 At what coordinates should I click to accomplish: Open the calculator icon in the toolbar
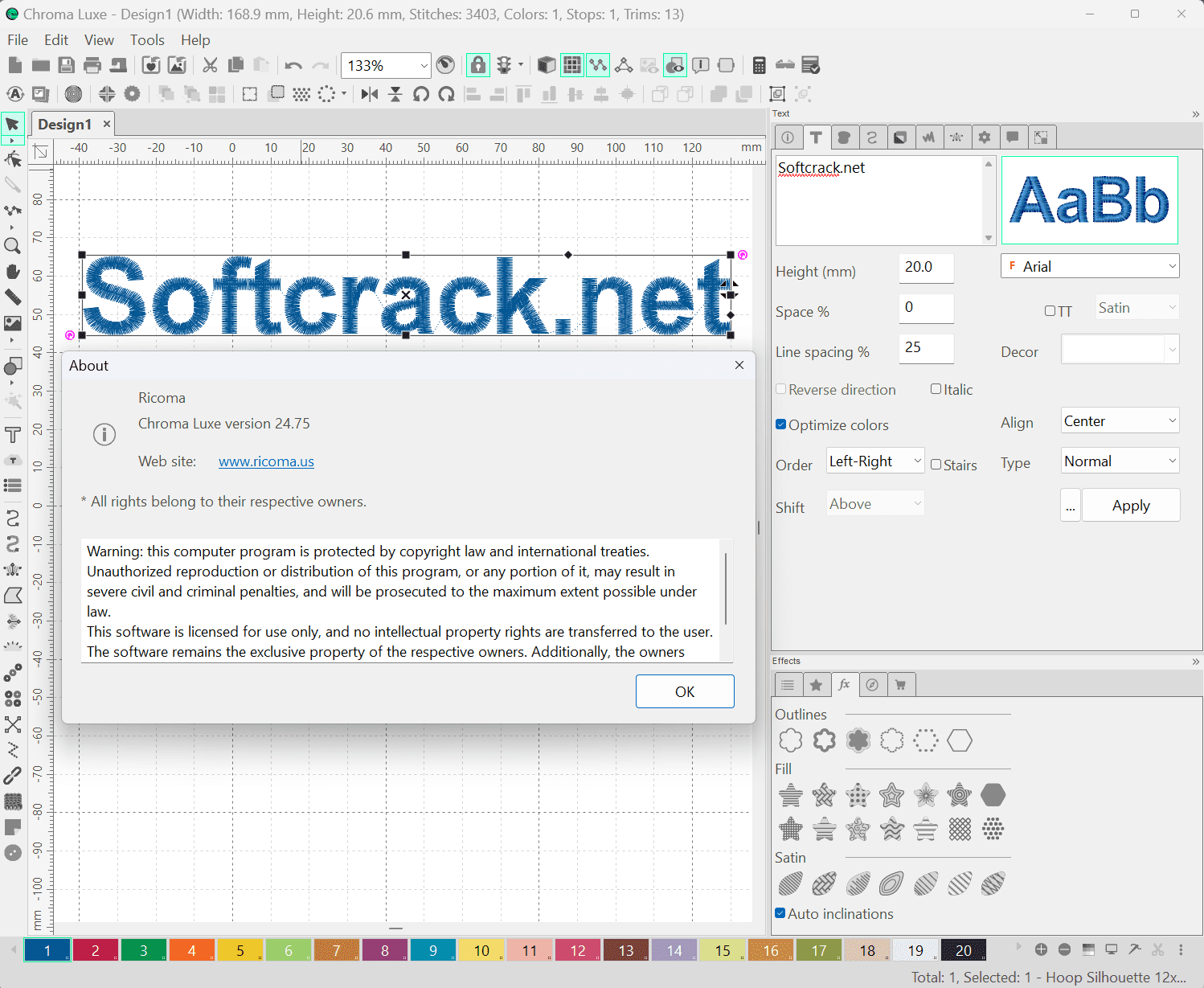(x=759, y=66)
